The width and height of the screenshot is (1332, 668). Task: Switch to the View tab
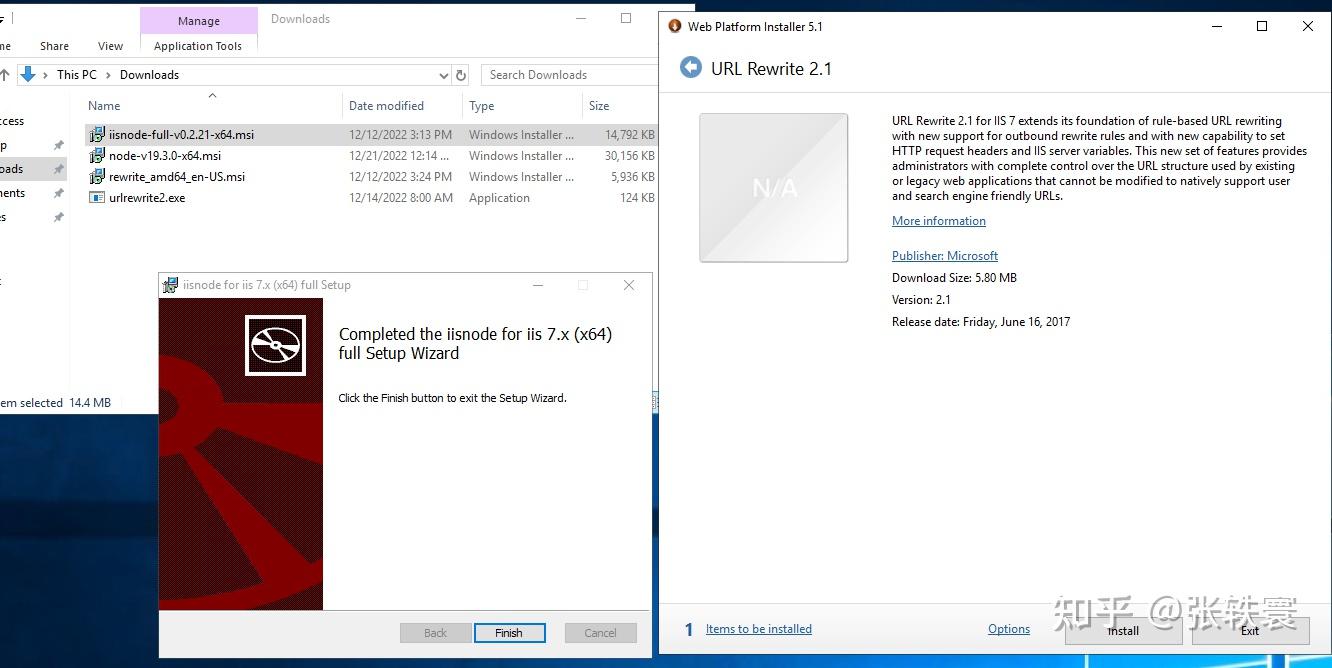pos(110,46)
